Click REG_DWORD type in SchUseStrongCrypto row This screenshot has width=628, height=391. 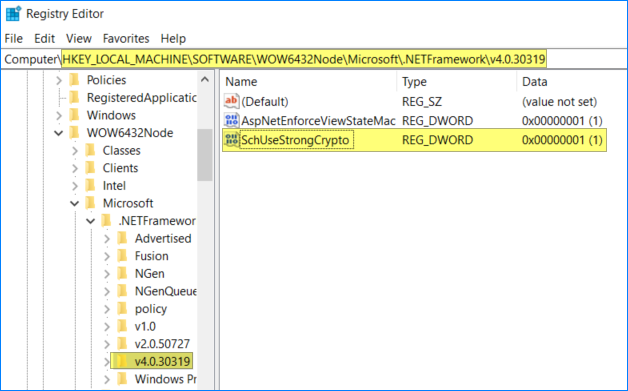[437, 140]
